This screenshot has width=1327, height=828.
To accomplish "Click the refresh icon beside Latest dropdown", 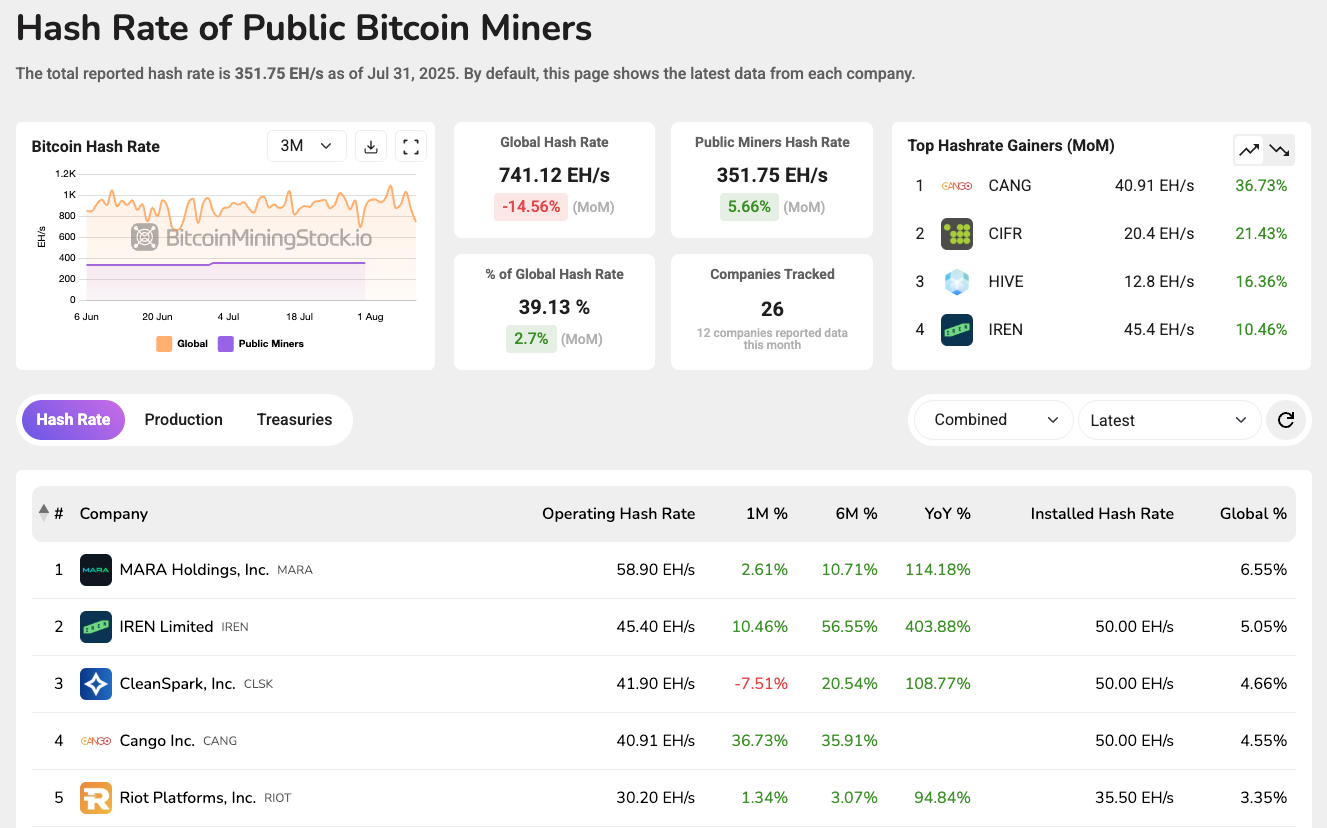I will [1286, 420].
